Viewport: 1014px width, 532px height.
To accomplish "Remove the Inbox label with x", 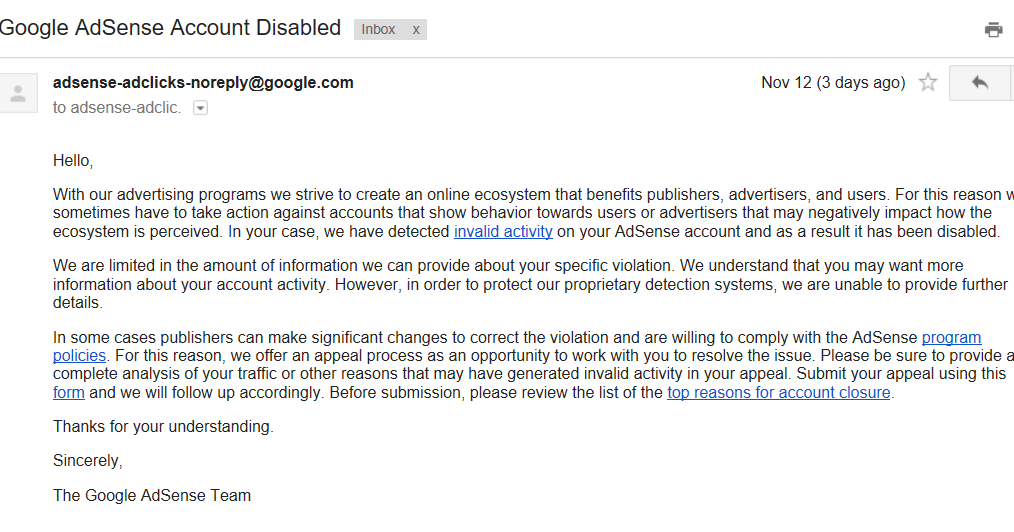I will tap(416, 30).
